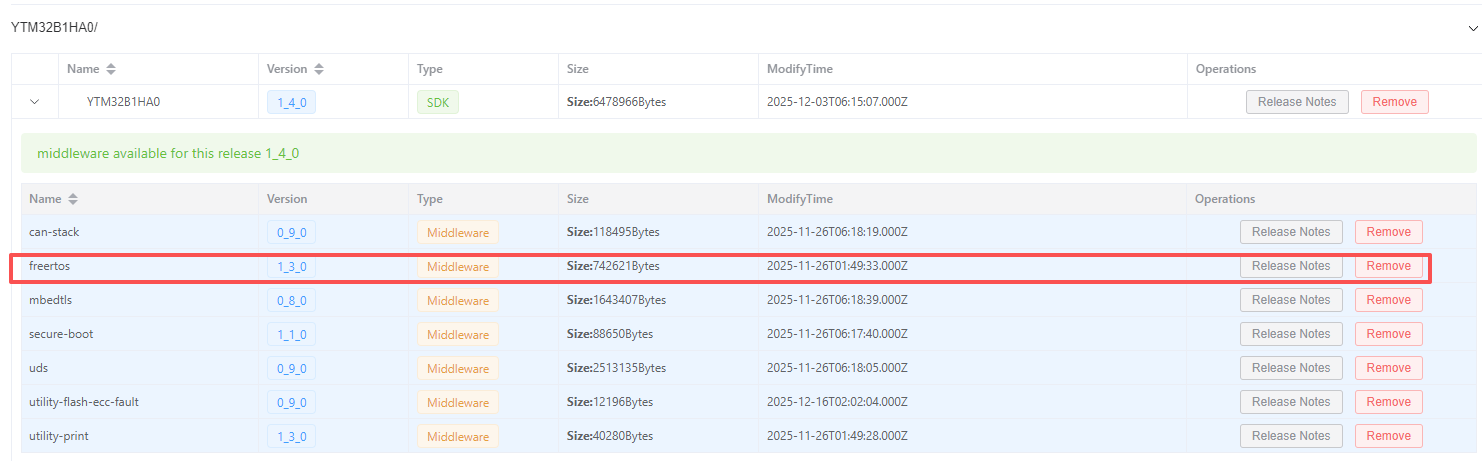Collapse the YTM32B1HA0/ section chevron
The width and height of the screenshot is (1482, 461).
tap(1471, 28)
